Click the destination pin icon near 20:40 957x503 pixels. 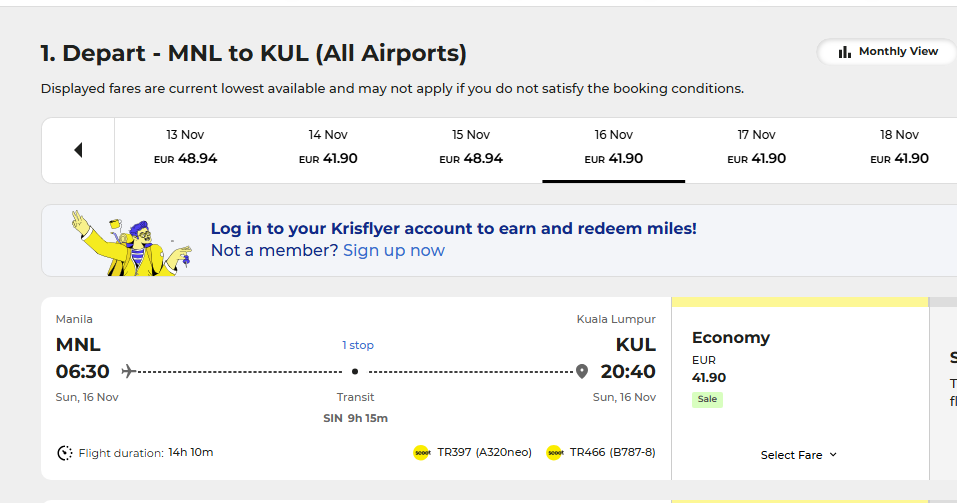(582, 371)
